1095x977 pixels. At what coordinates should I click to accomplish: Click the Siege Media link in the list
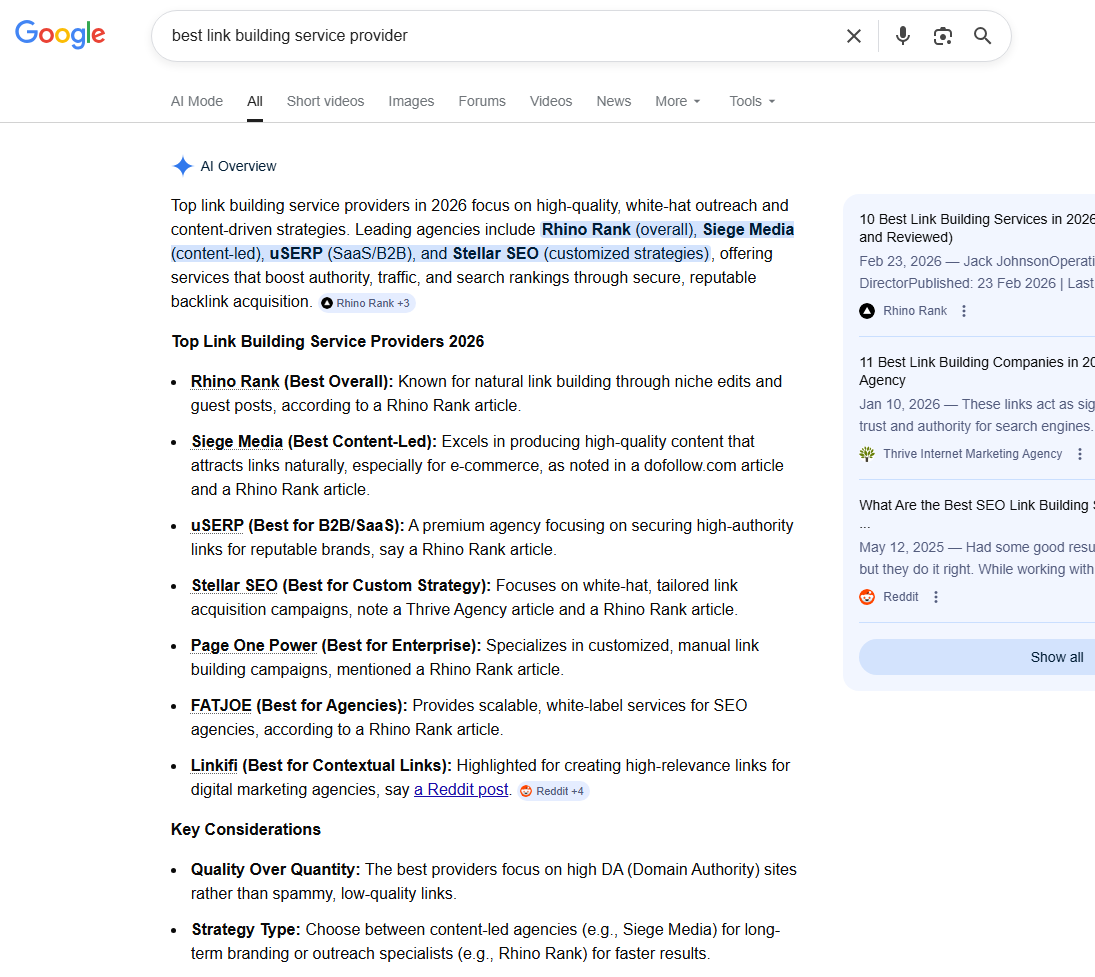pyautogui.click(x=237, y=442)
